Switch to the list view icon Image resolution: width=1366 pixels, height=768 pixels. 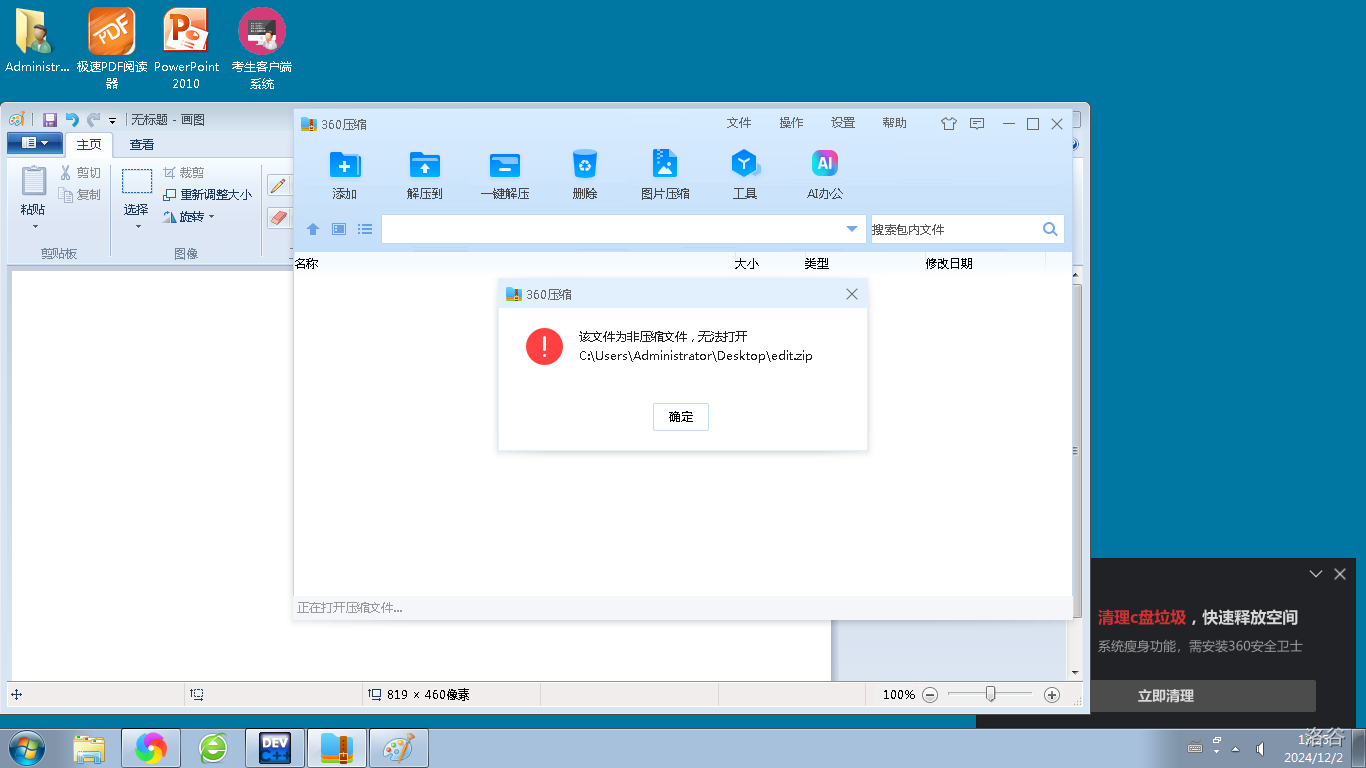pos(365,229)
